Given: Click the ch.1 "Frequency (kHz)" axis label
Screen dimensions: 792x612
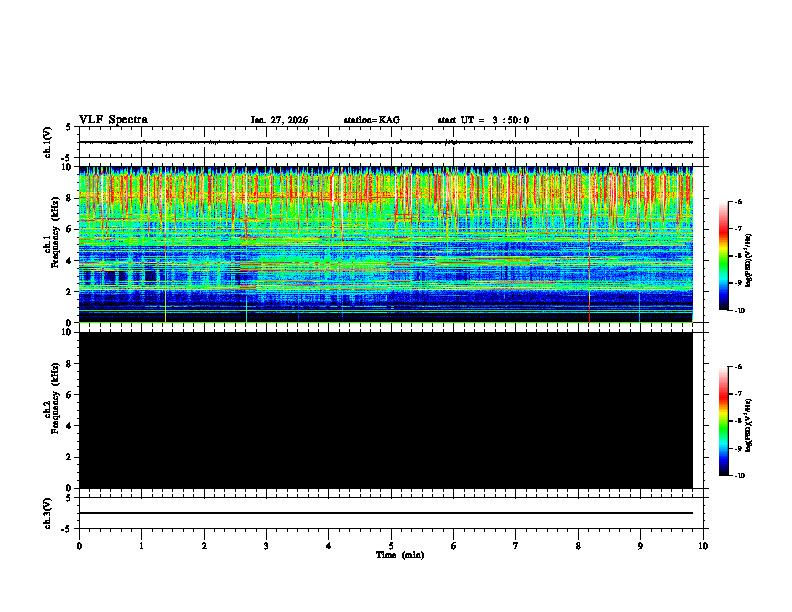Looking at the screenshot, I should [x=56, y=230].
